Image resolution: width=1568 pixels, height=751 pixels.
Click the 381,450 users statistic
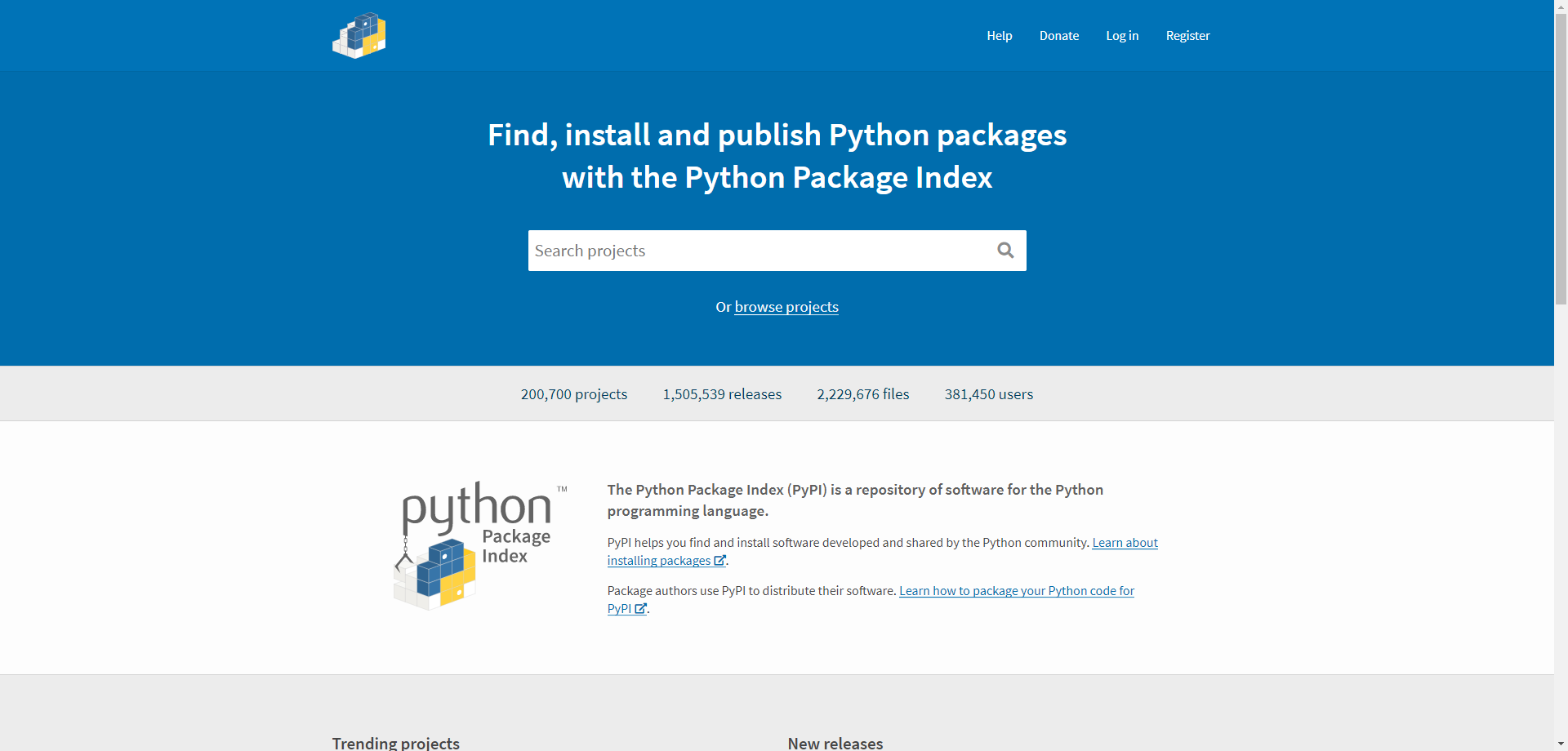[988, 394]
